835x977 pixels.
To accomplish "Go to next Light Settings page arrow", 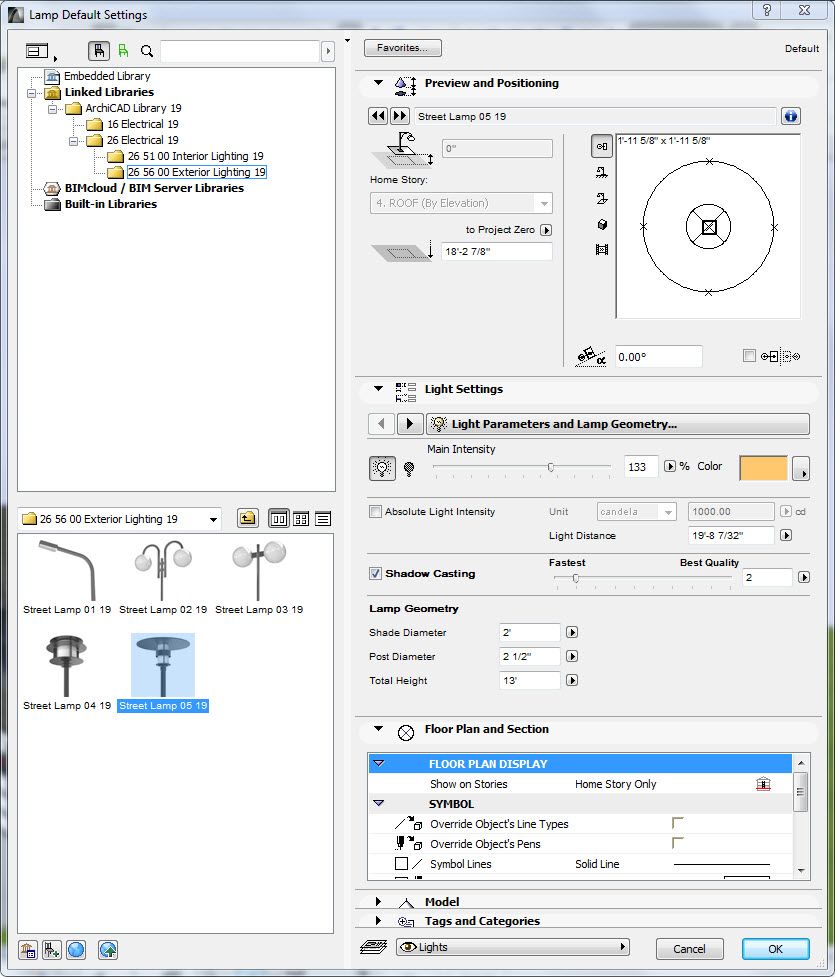I will [409, 424].
